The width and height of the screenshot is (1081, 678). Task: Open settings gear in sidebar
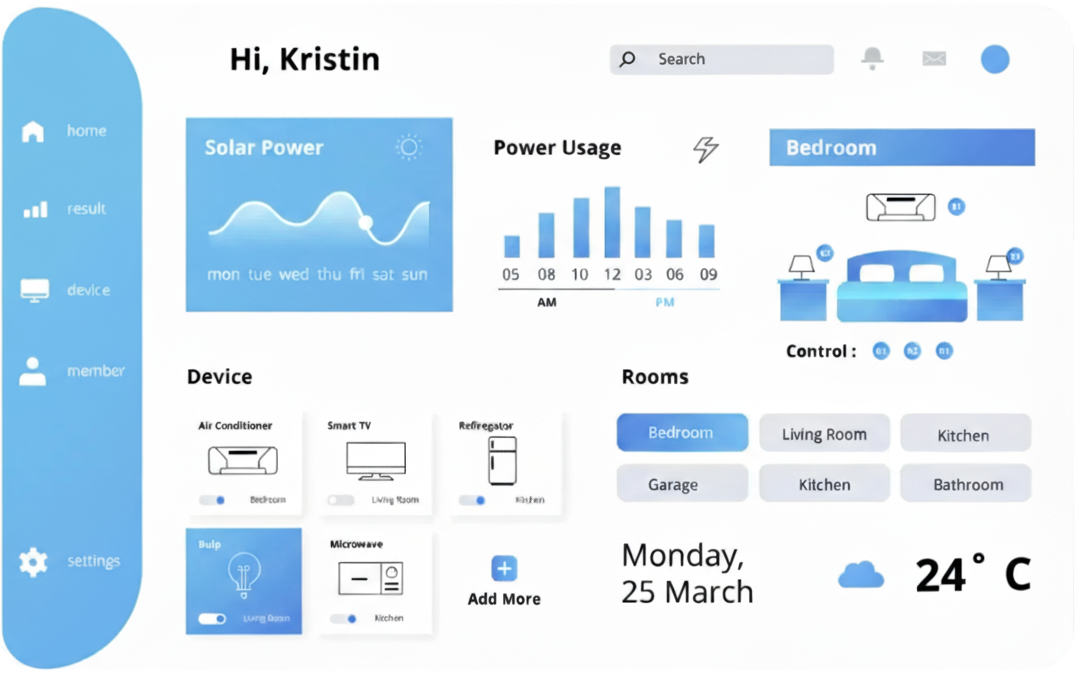33,561
